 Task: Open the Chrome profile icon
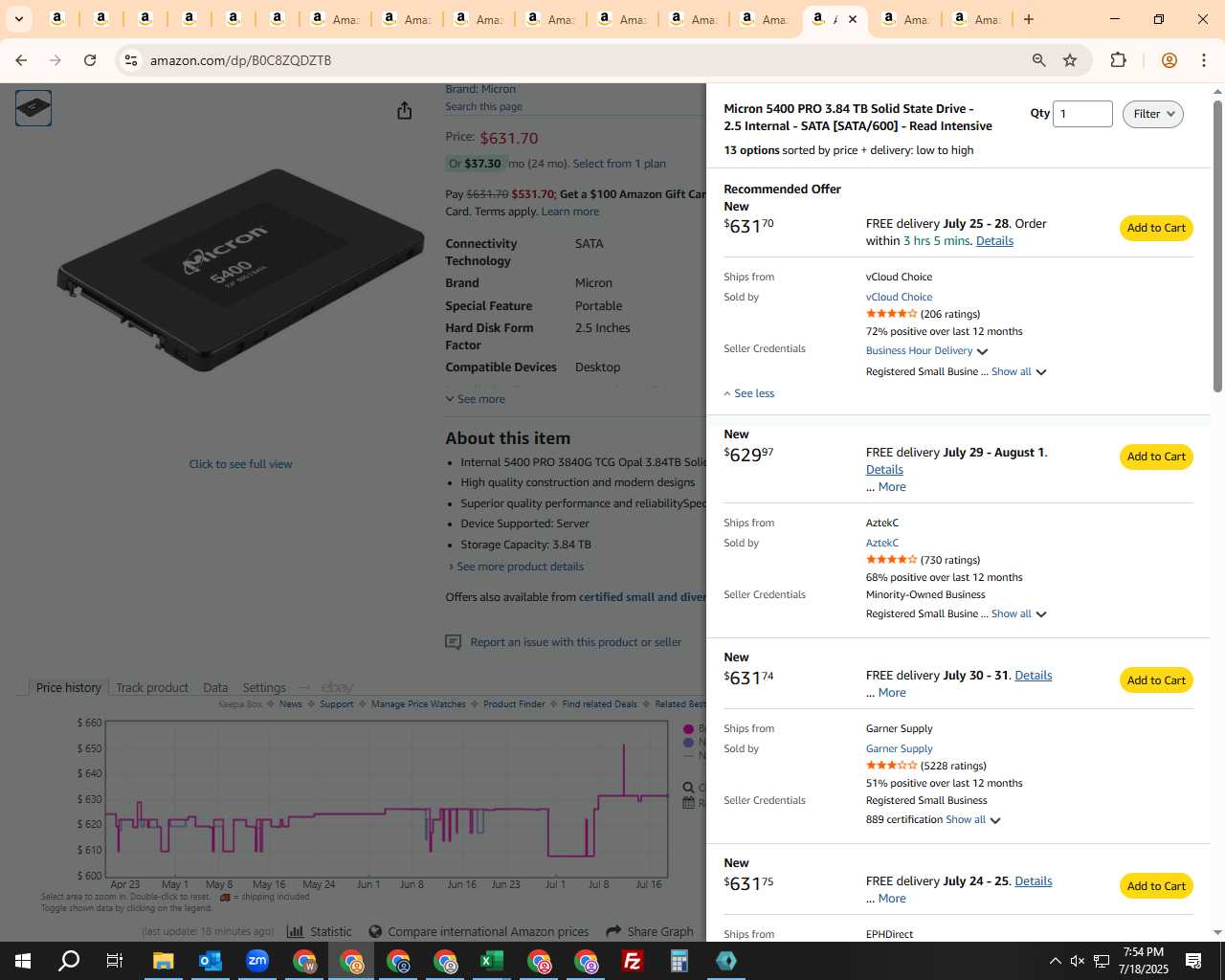1169,60
